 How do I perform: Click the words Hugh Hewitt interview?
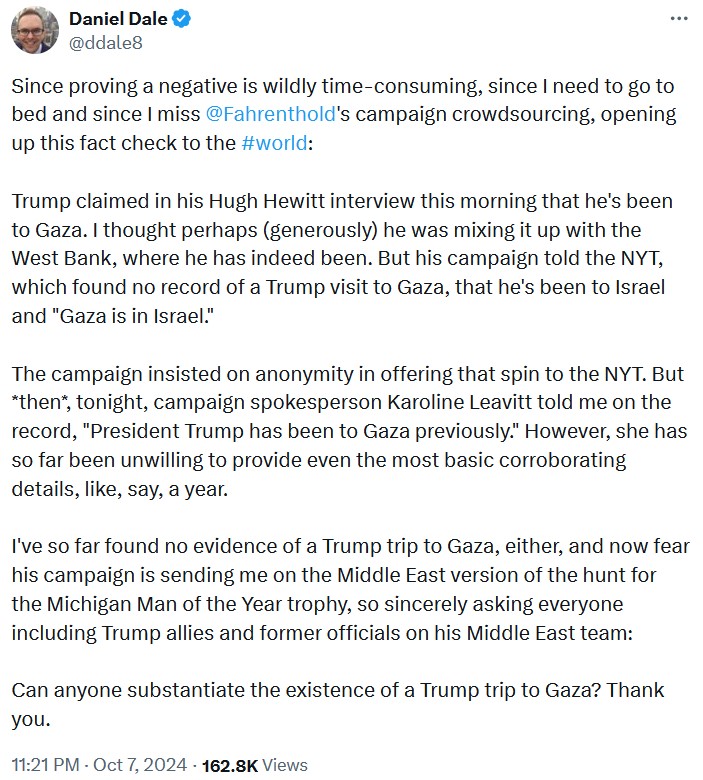pyautogui.click(x=311, y=201)
